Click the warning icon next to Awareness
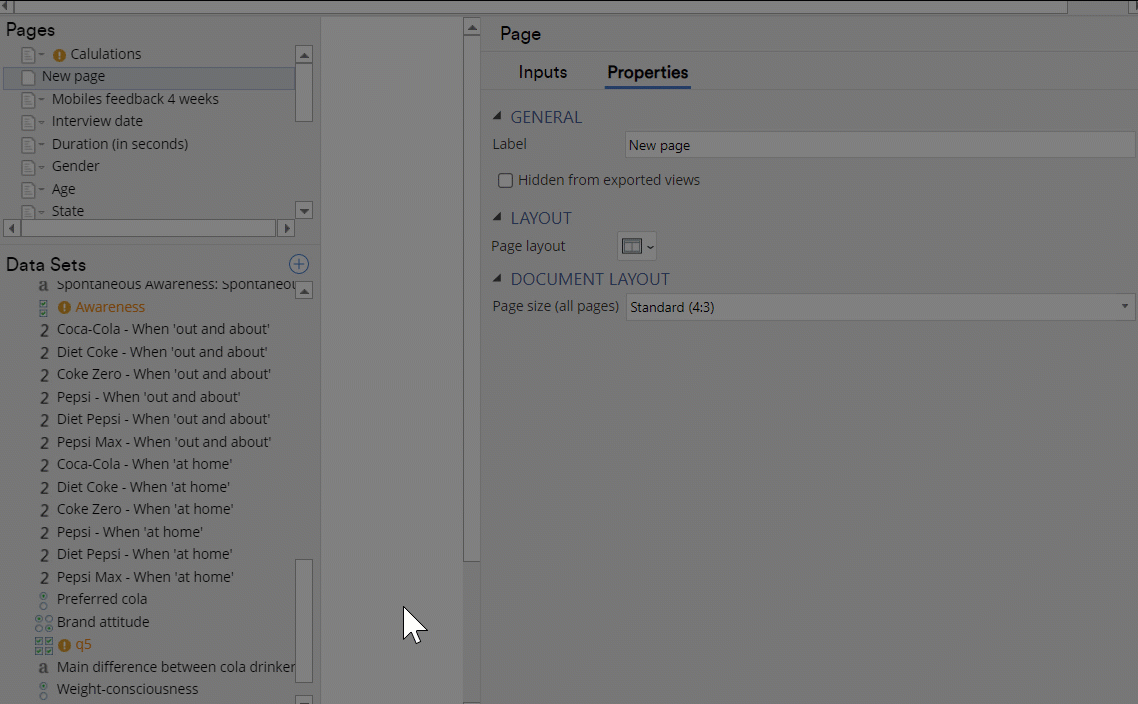 [65, 308]
